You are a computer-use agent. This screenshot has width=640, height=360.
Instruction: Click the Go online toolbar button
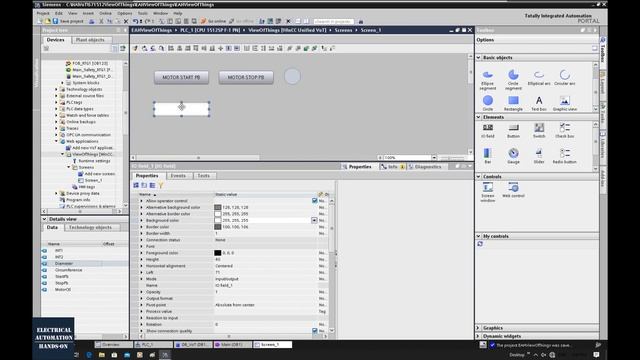tap(213, 21)
